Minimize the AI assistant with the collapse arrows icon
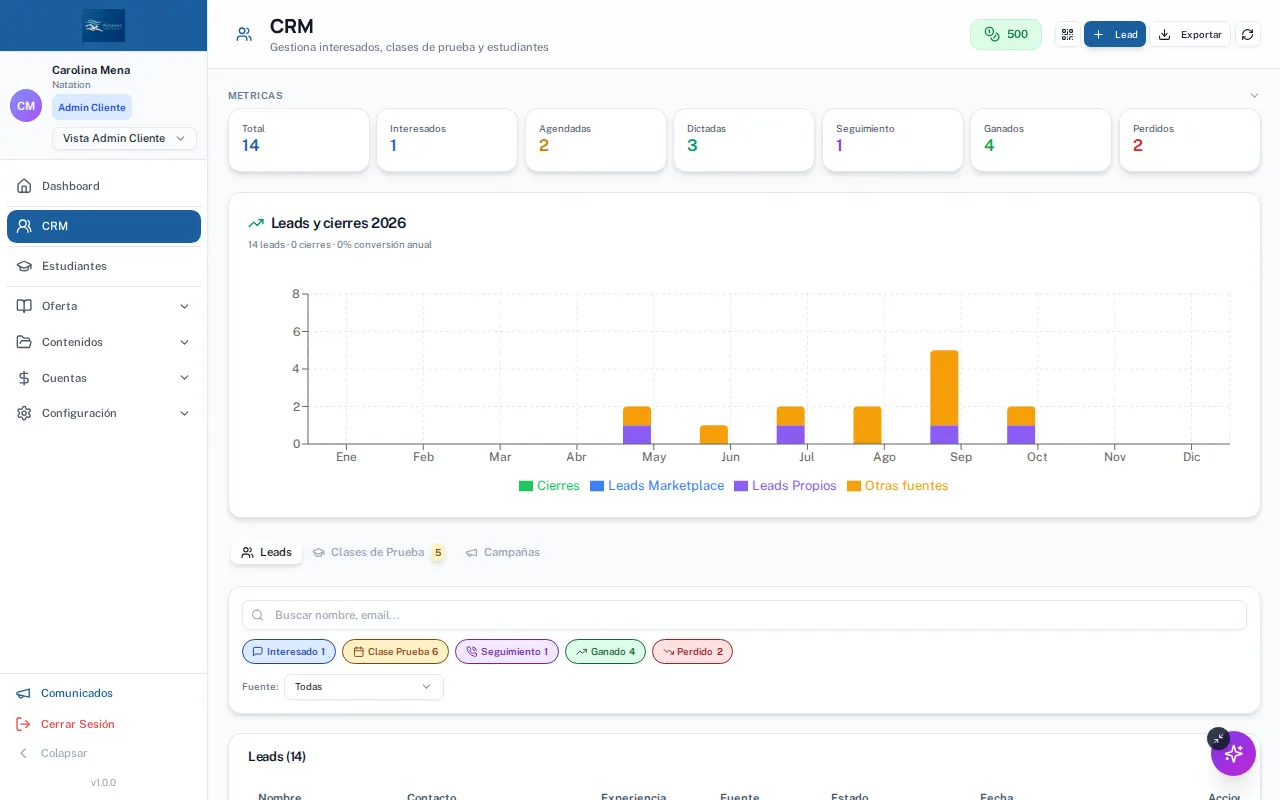The height and width of the screenshot is (800, 1280). [x=1217, y=738]
